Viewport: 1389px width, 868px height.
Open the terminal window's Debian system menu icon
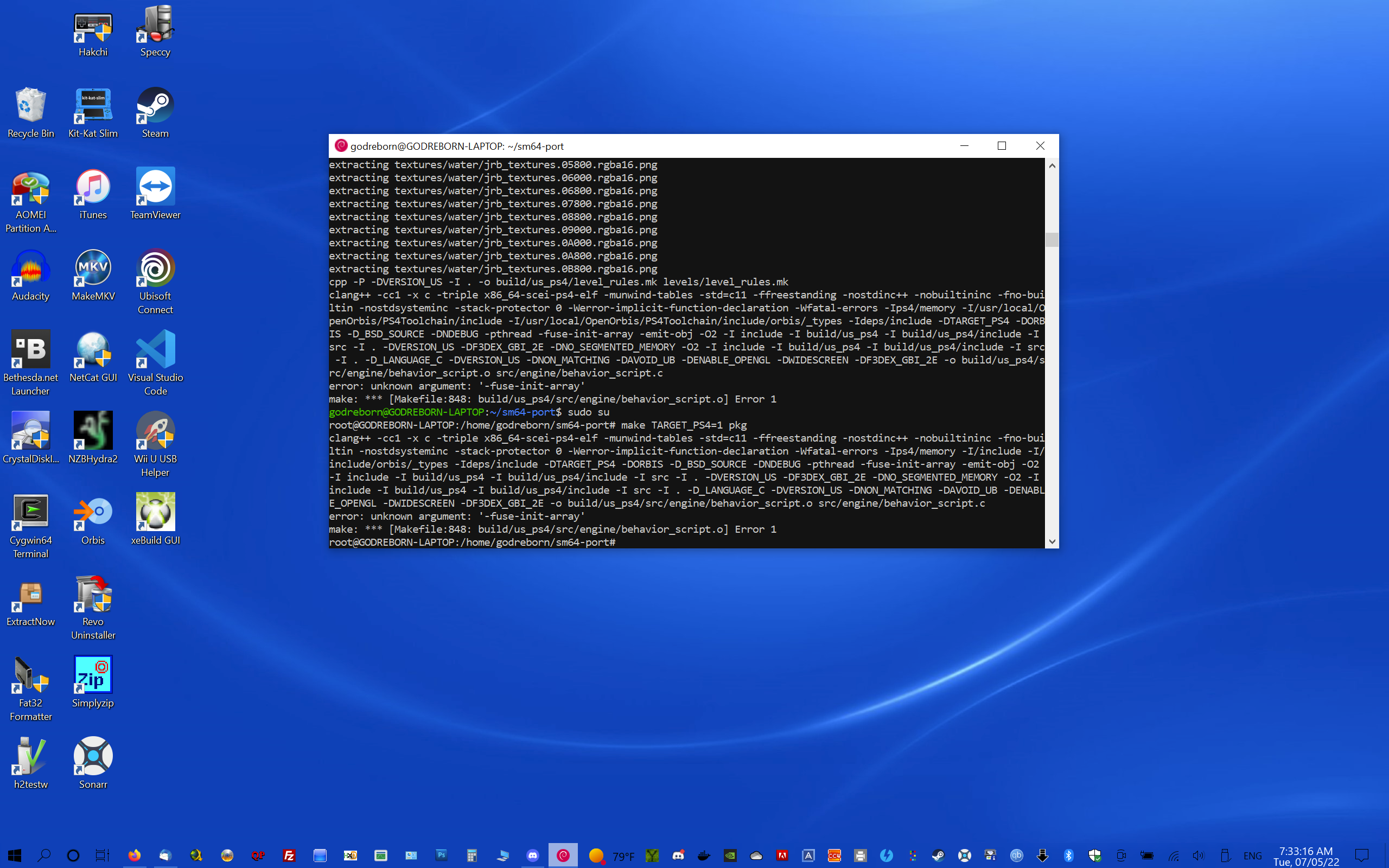coord(341,146)
